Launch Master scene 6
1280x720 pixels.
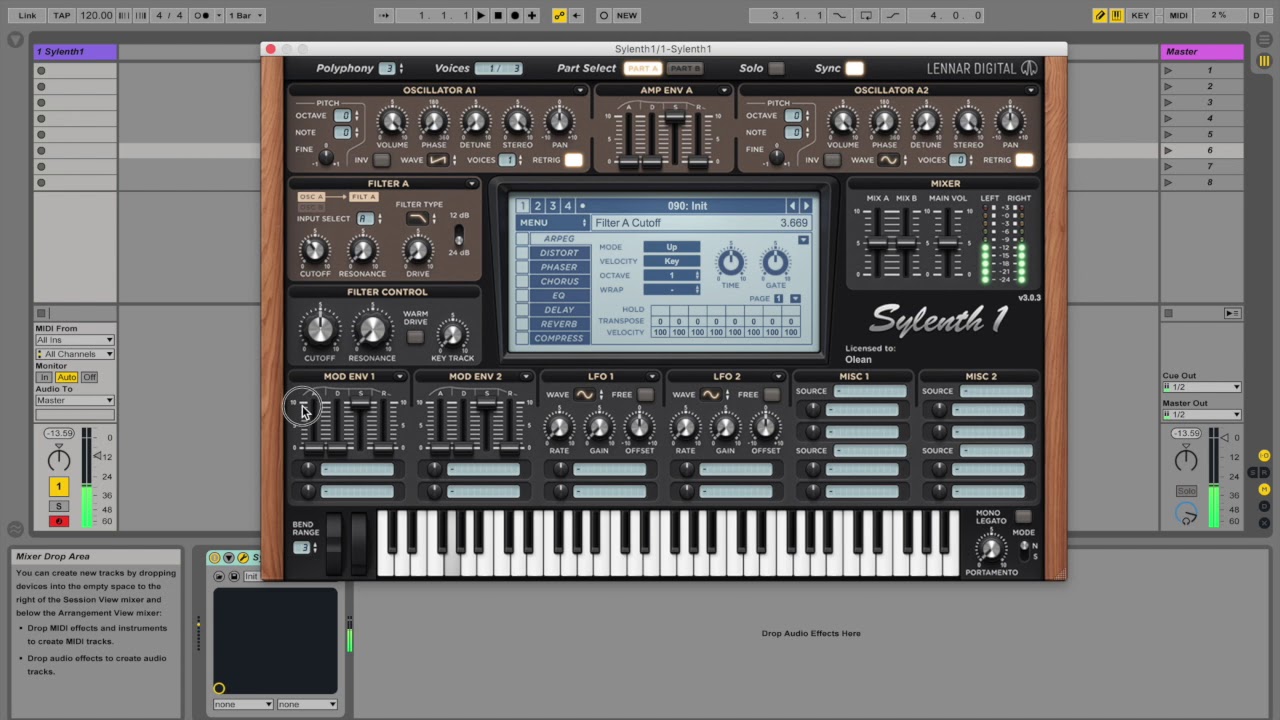tap(1168, 150)
